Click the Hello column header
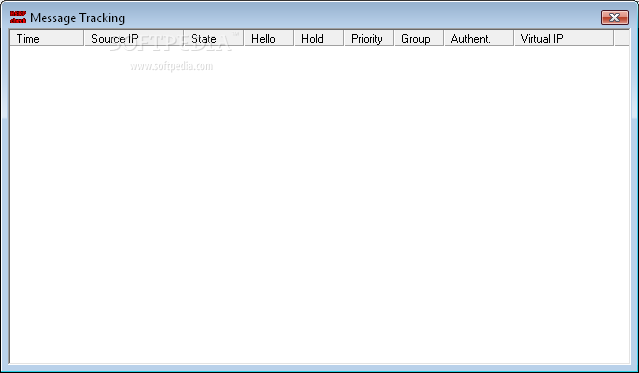639x373 pixels. (269, 38)
